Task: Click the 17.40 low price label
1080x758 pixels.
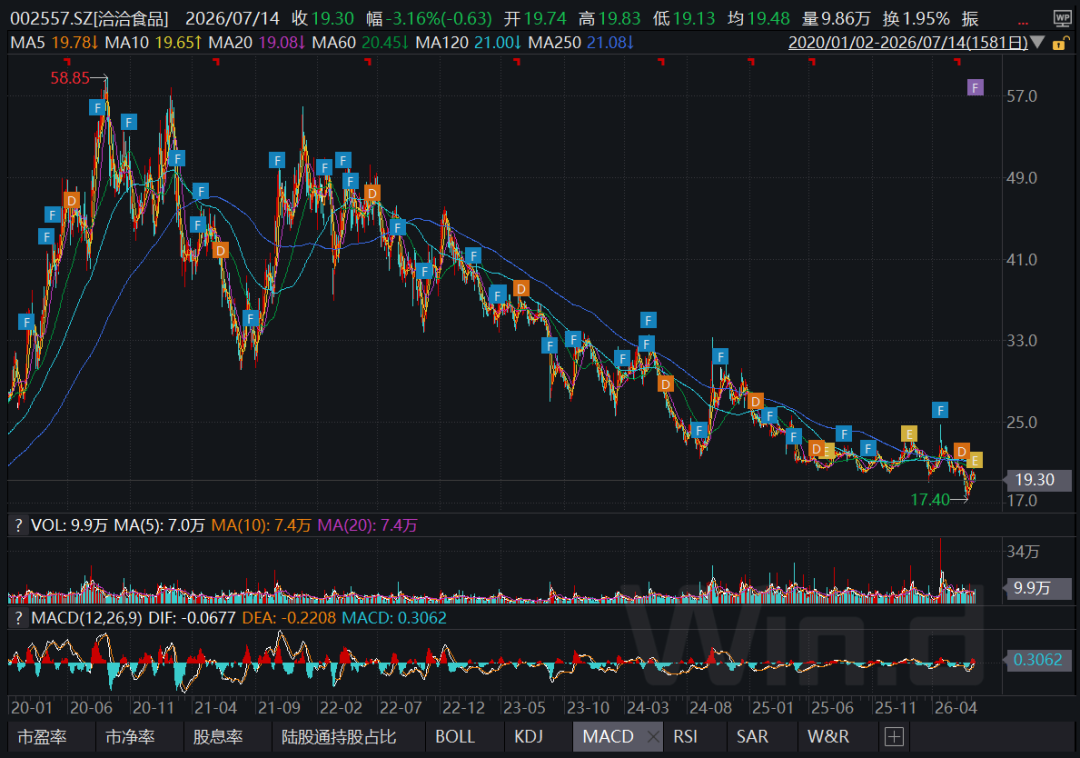Action: point(930,499)
